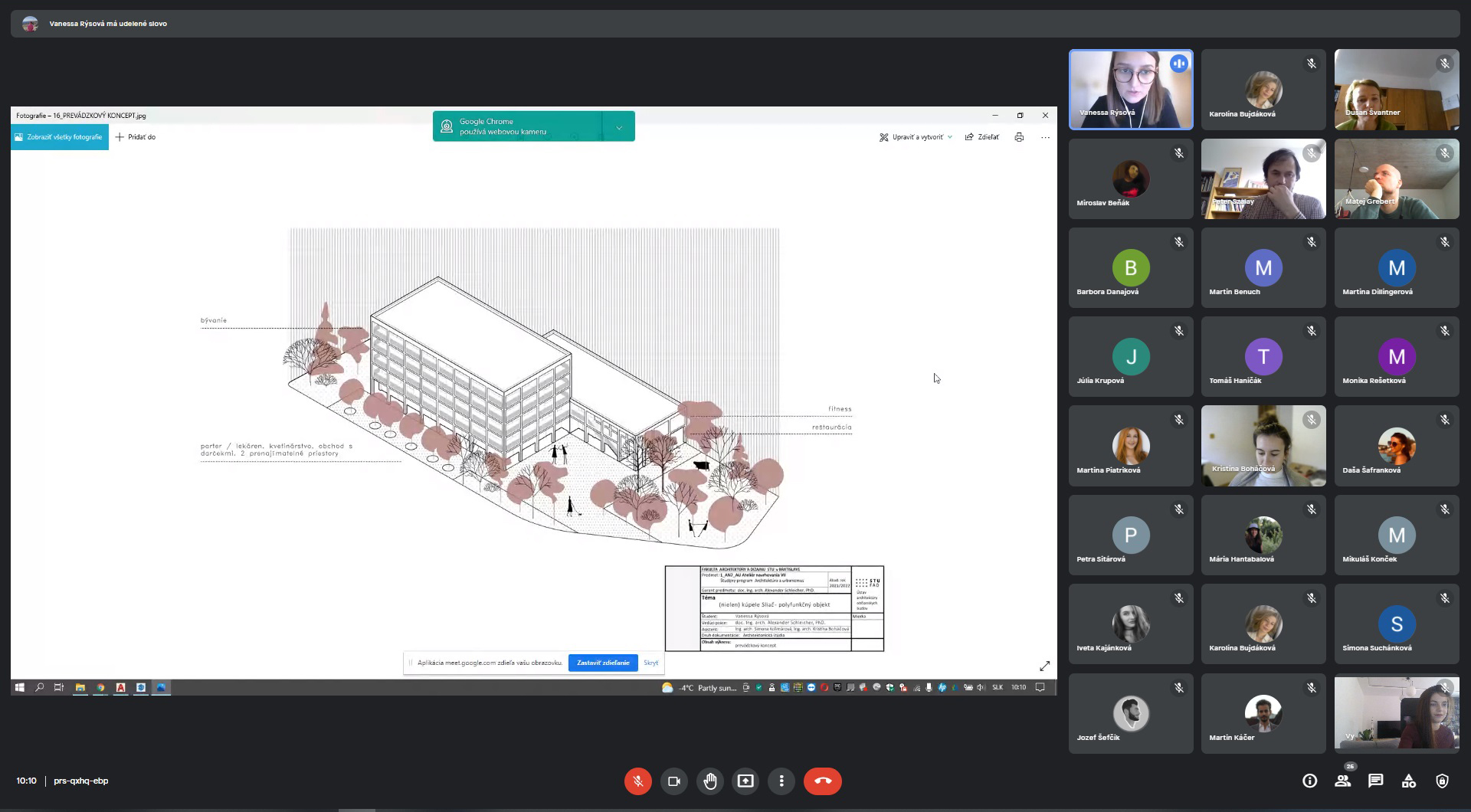This screenshot has height=812, width=1471.
Task: Click the taskbar search icon
Action: click(40, 688)
